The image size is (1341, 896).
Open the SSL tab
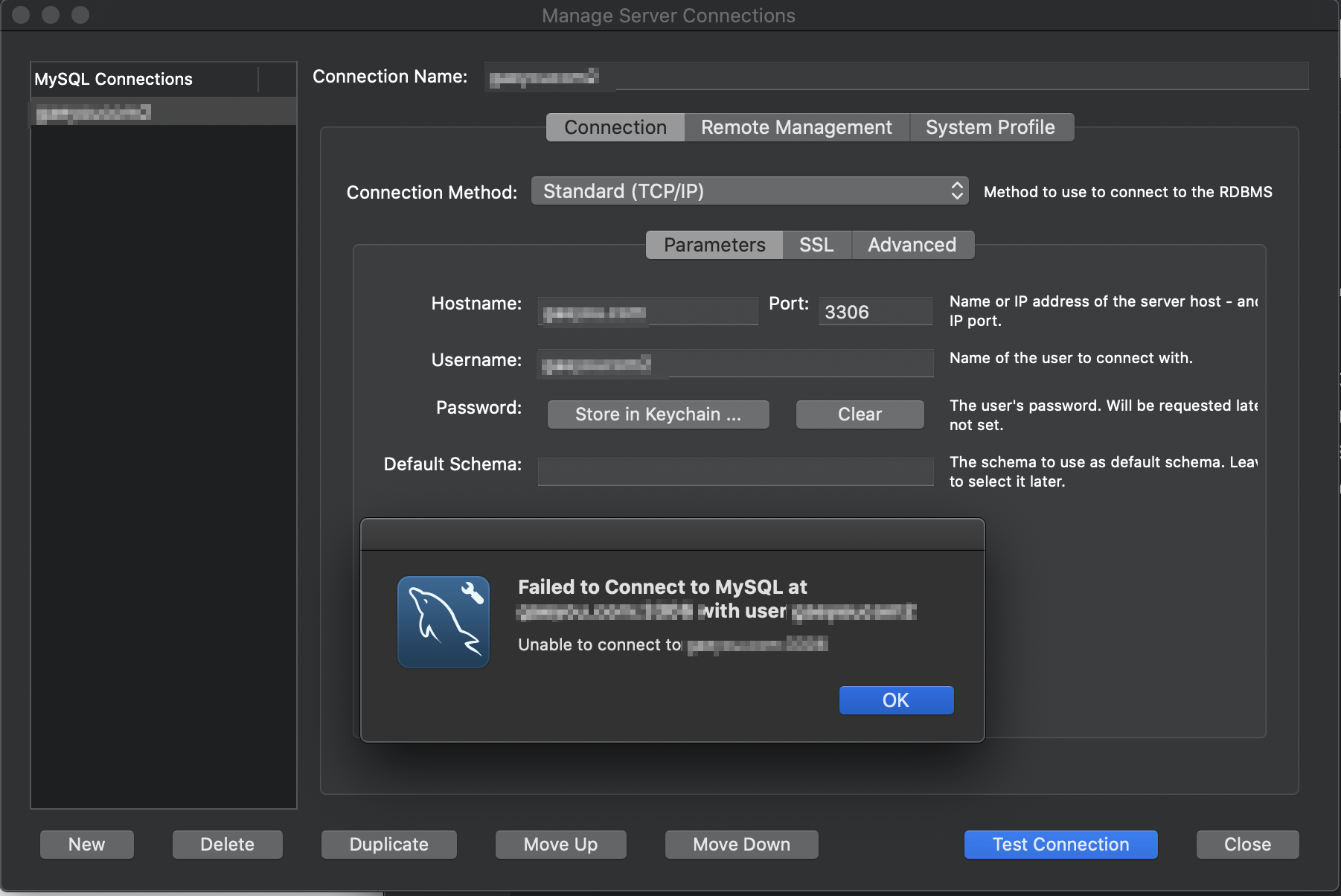click(x=816, y=245)
